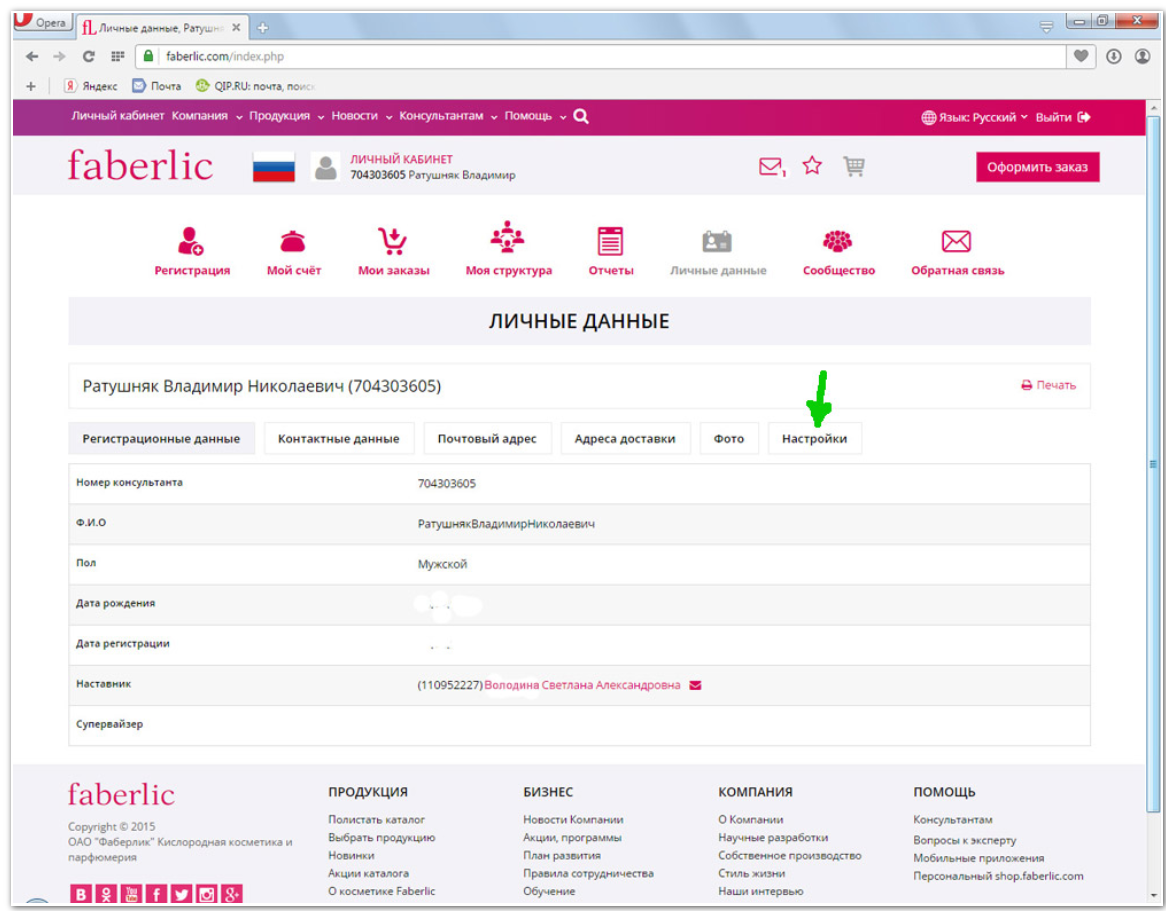Open the Twitter social icon in footer

point(181,894)
